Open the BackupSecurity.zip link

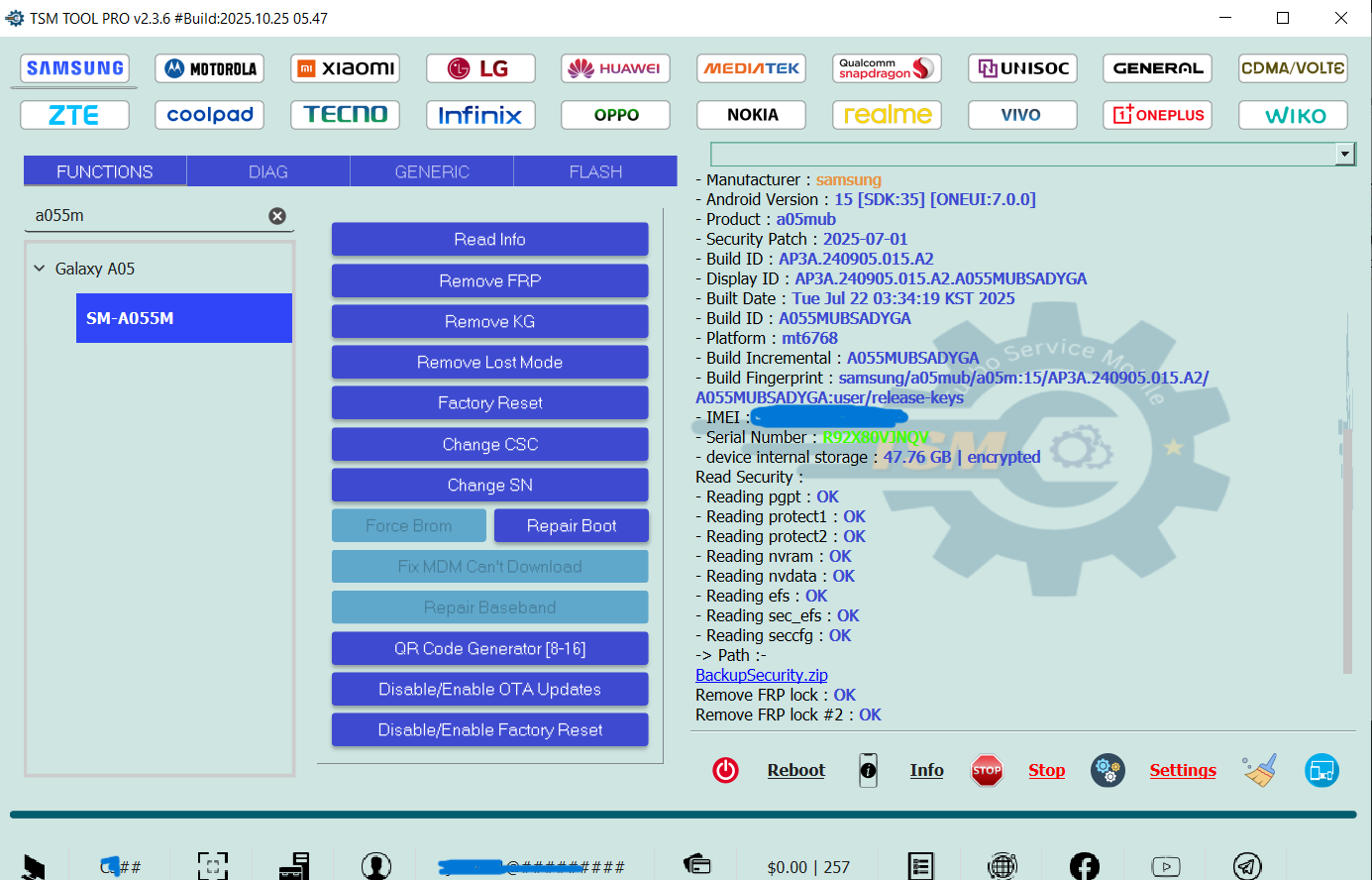pos(761,675)
